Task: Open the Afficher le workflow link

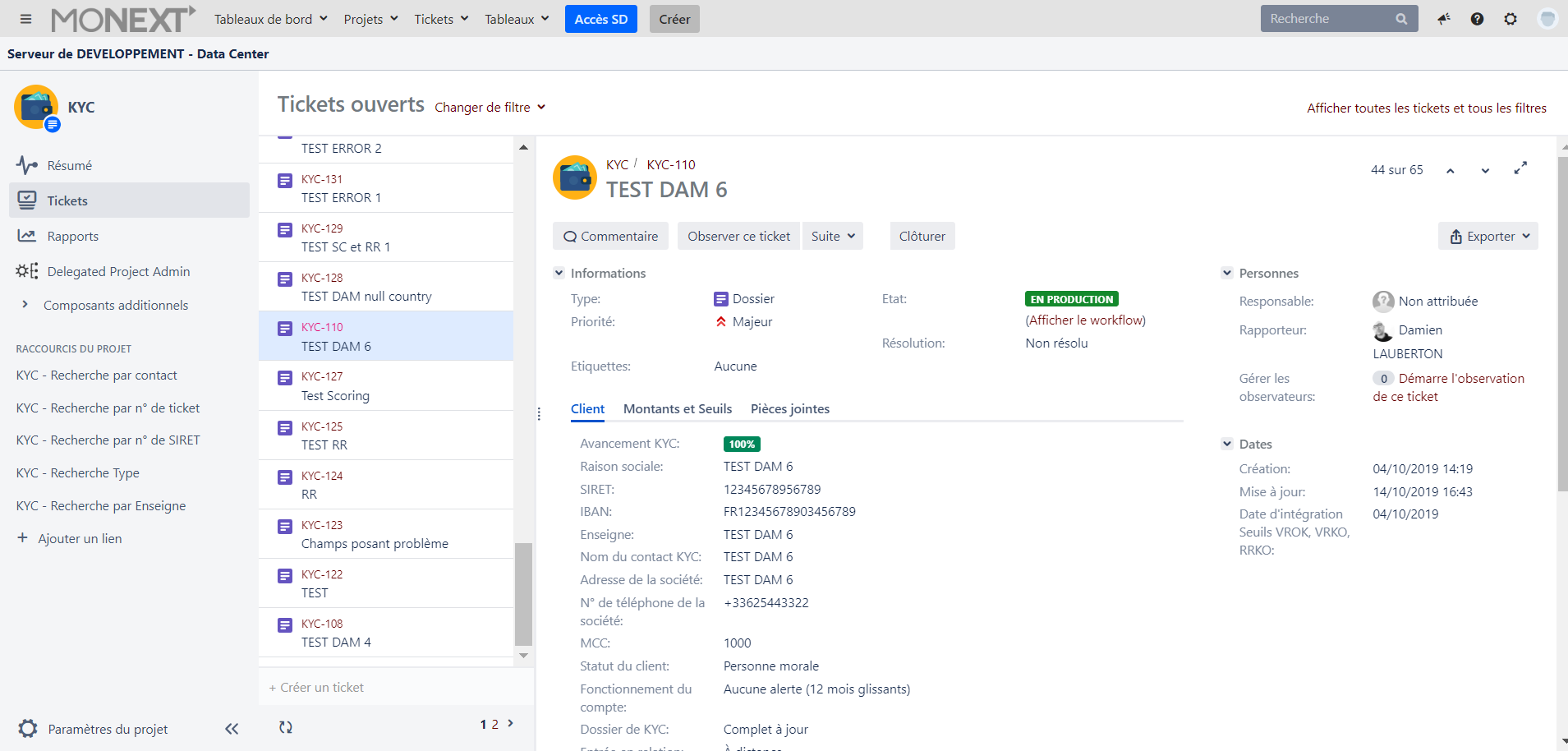Action: [x=1085, y=320]
